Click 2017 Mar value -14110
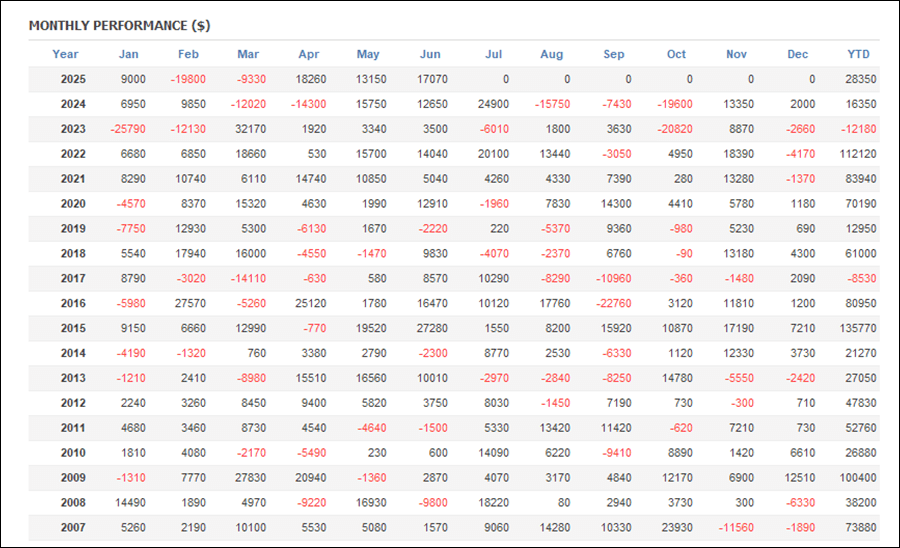The width and height of the screenshot is (900, 548). (249, 278)
